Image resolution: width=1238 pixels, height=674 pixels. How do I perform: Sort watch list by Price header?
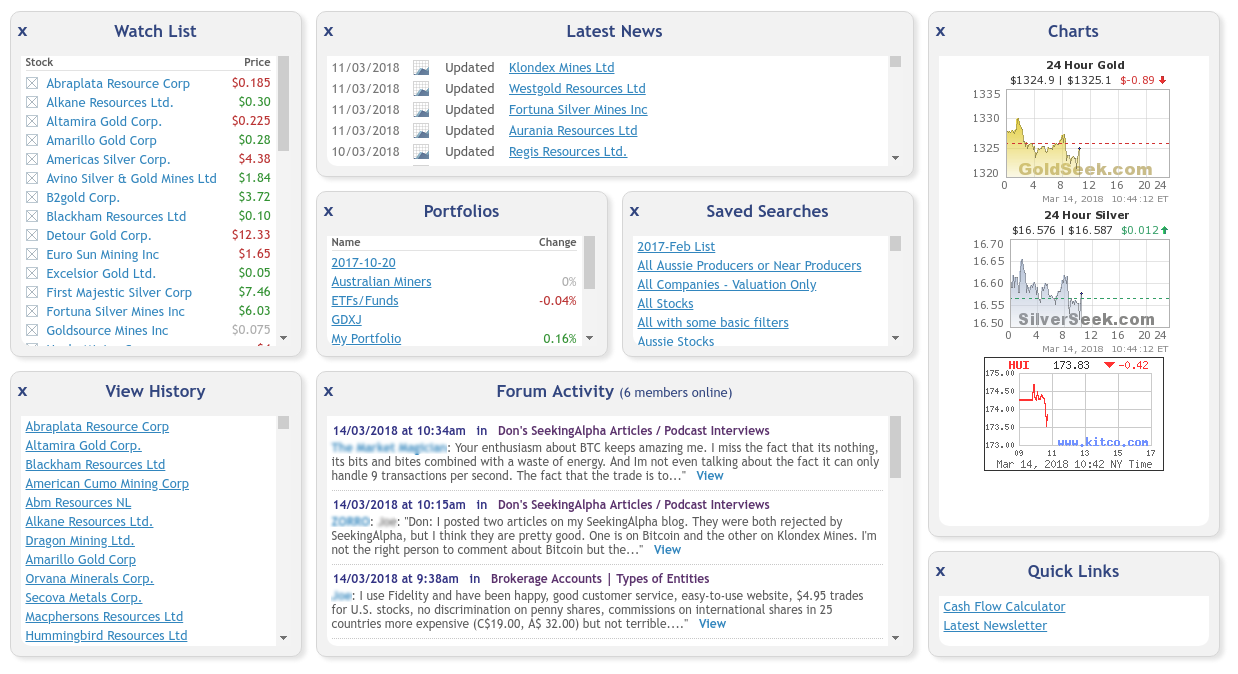257,62
